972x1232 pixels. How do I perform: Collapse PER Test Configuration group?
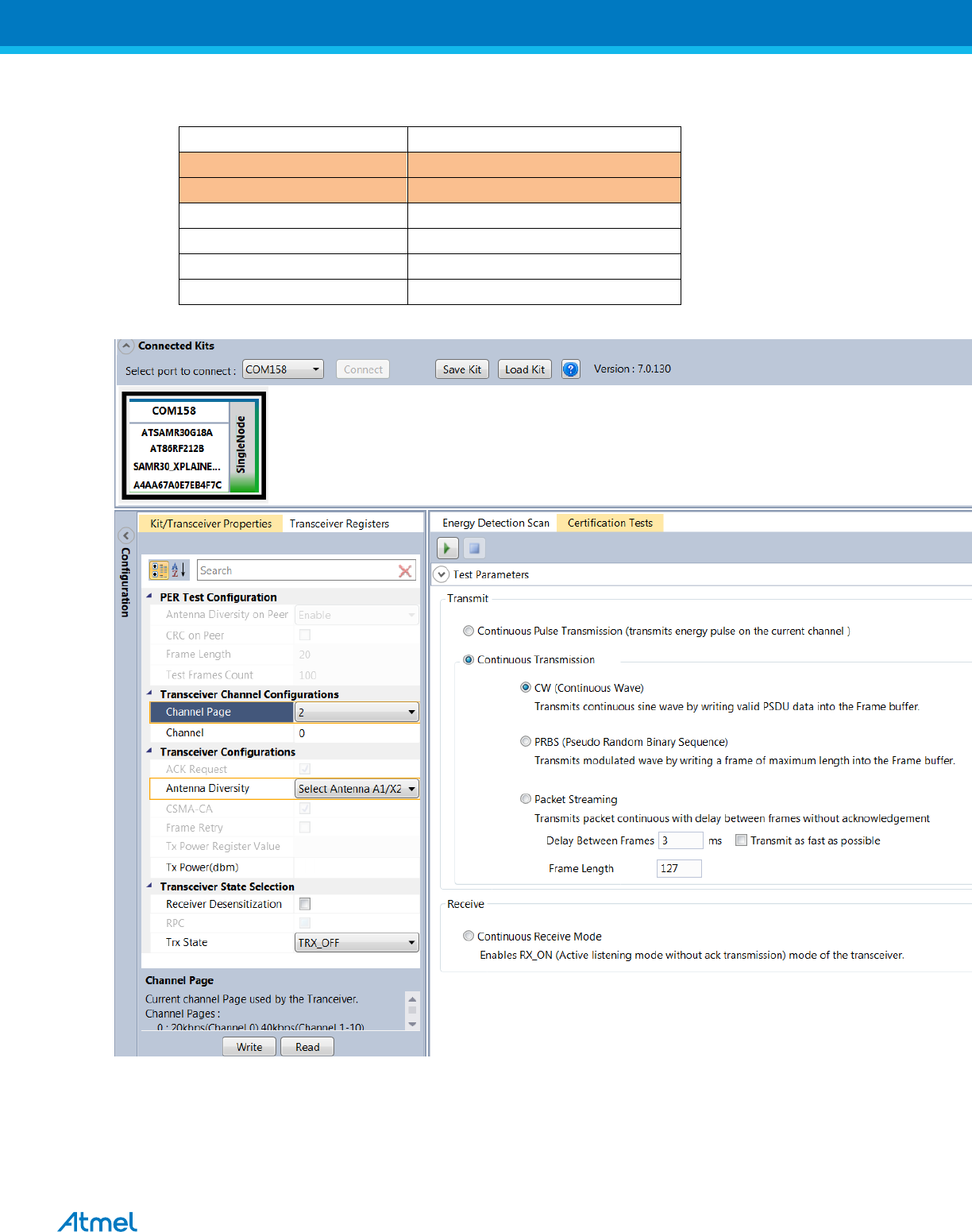[149, 596]
